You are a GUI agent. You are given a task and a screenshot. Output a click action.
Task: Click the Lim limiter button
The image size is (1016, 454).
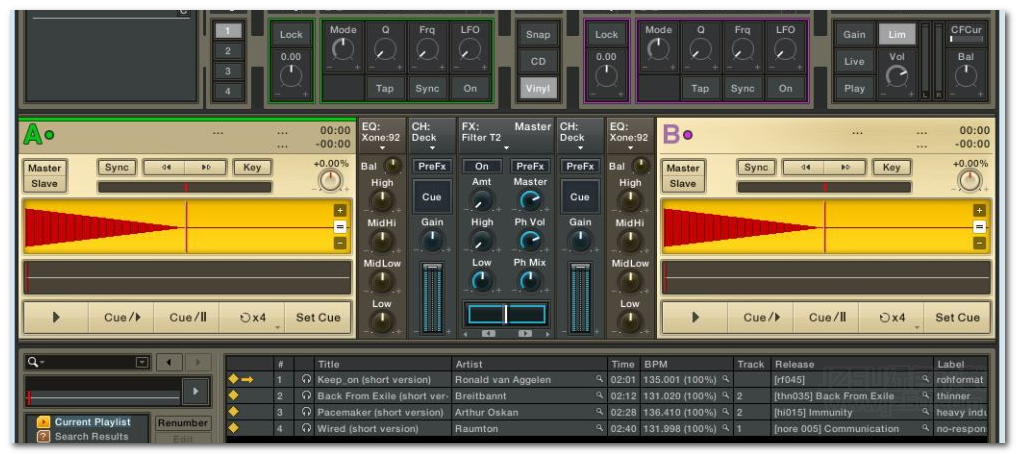click(897, 34)
